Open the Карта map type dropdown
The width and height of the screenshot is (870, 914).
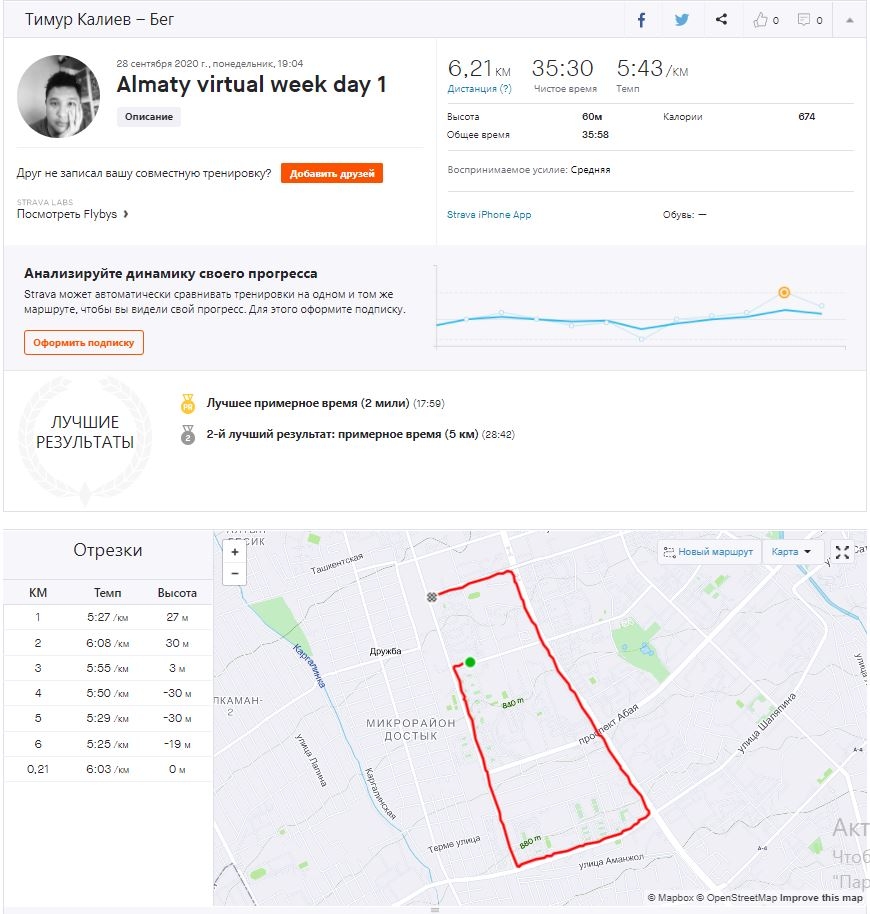(792, 552)
